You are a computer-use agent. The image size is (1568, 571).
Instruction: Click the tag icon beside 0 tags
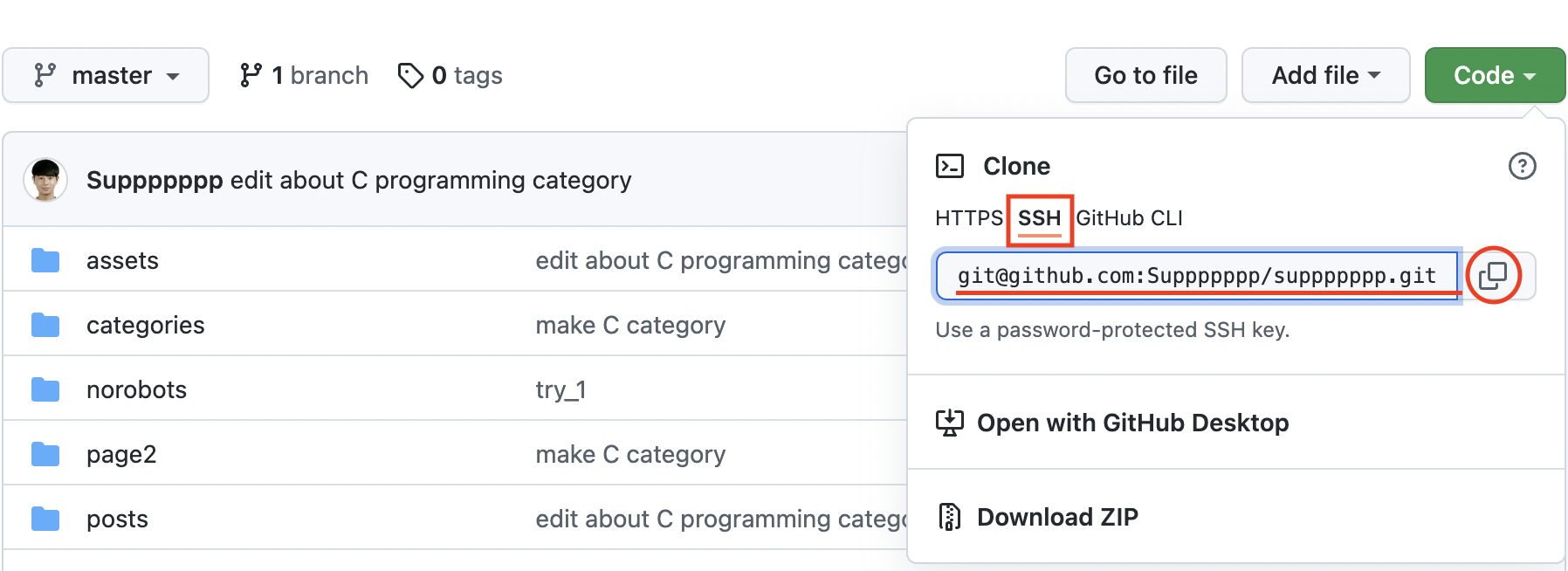click(410, 76)
